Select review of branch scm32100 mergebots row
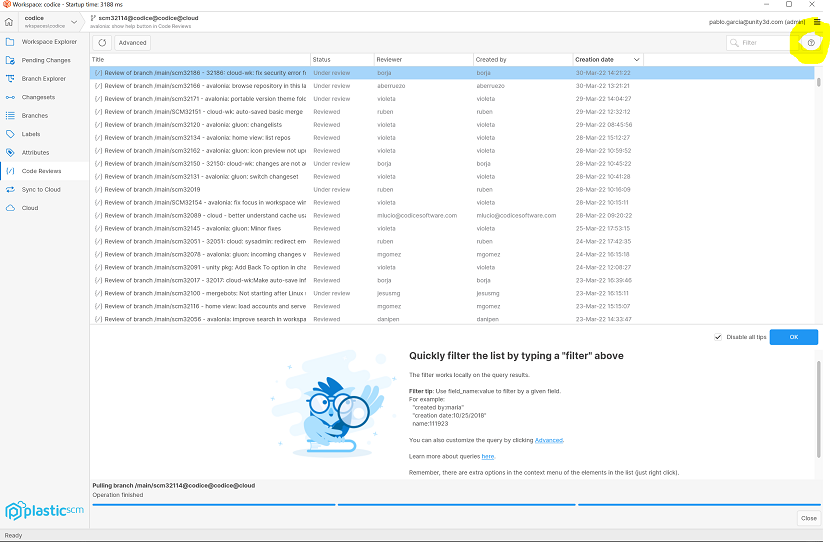 452,293
